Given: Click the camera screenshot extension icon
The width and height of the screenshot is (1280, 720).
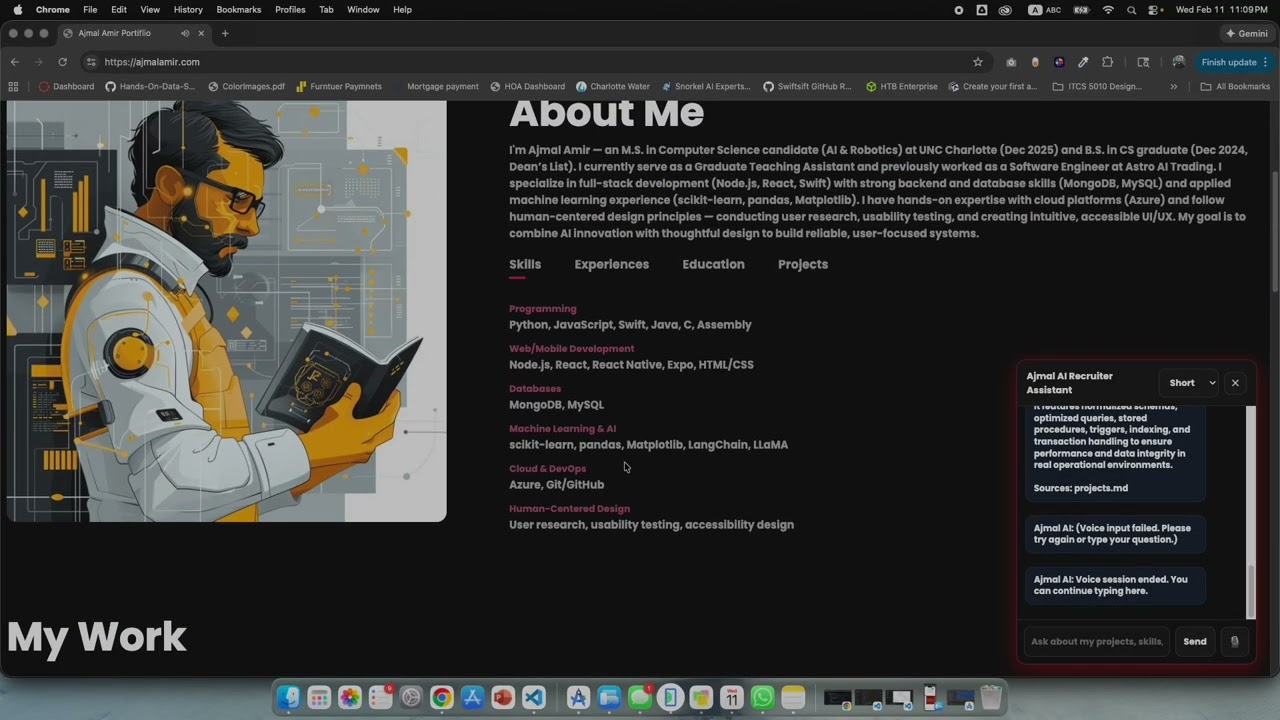Looking at the screenshot, I should [x=1011, y=62].
